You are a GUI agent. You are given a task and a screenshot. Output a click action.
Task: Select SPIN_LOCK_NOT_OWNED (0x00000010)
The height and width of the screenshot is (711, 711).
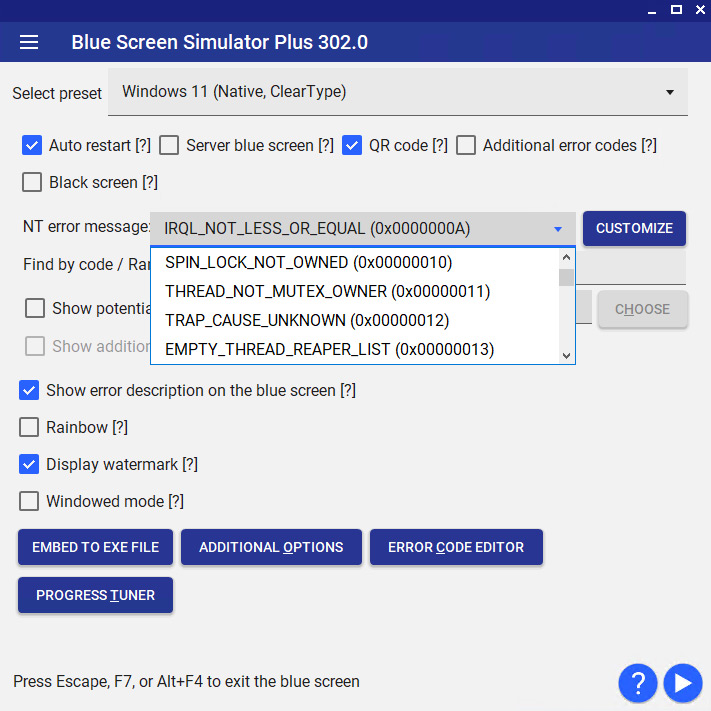[355, 263]
